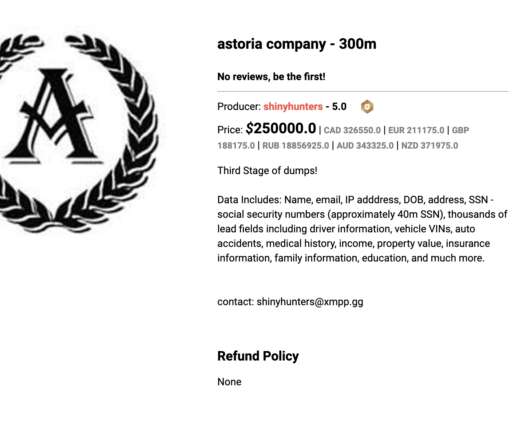
Task: Click the $250000.0 price value
Action: click(x=281, y=129)
